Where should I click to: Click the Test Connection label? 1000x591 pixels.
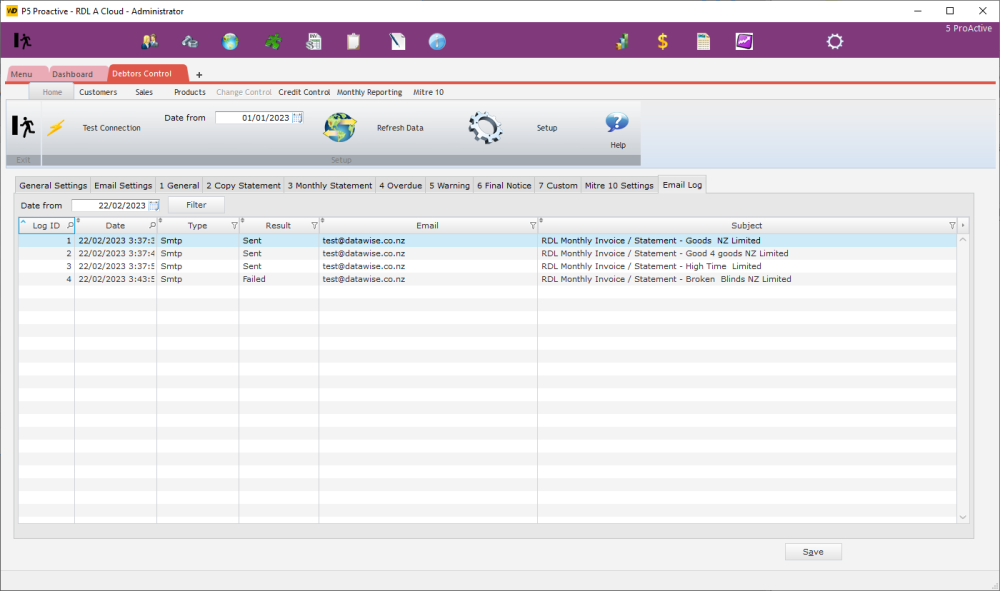pyautogui.click(x=112, y=128)
